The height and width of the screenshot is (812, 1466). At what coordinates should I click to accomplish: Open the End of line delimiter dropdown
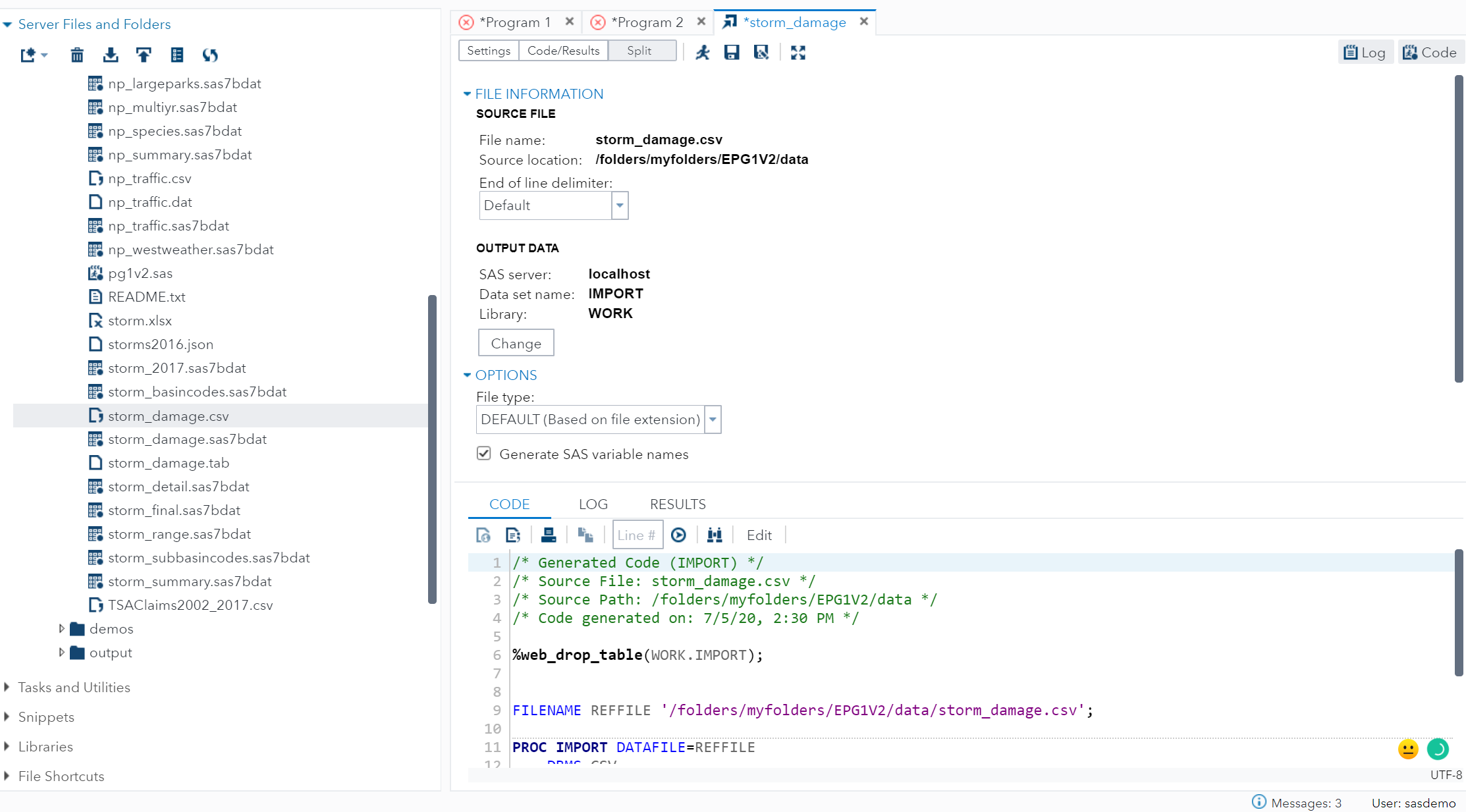tap(620, 205)
